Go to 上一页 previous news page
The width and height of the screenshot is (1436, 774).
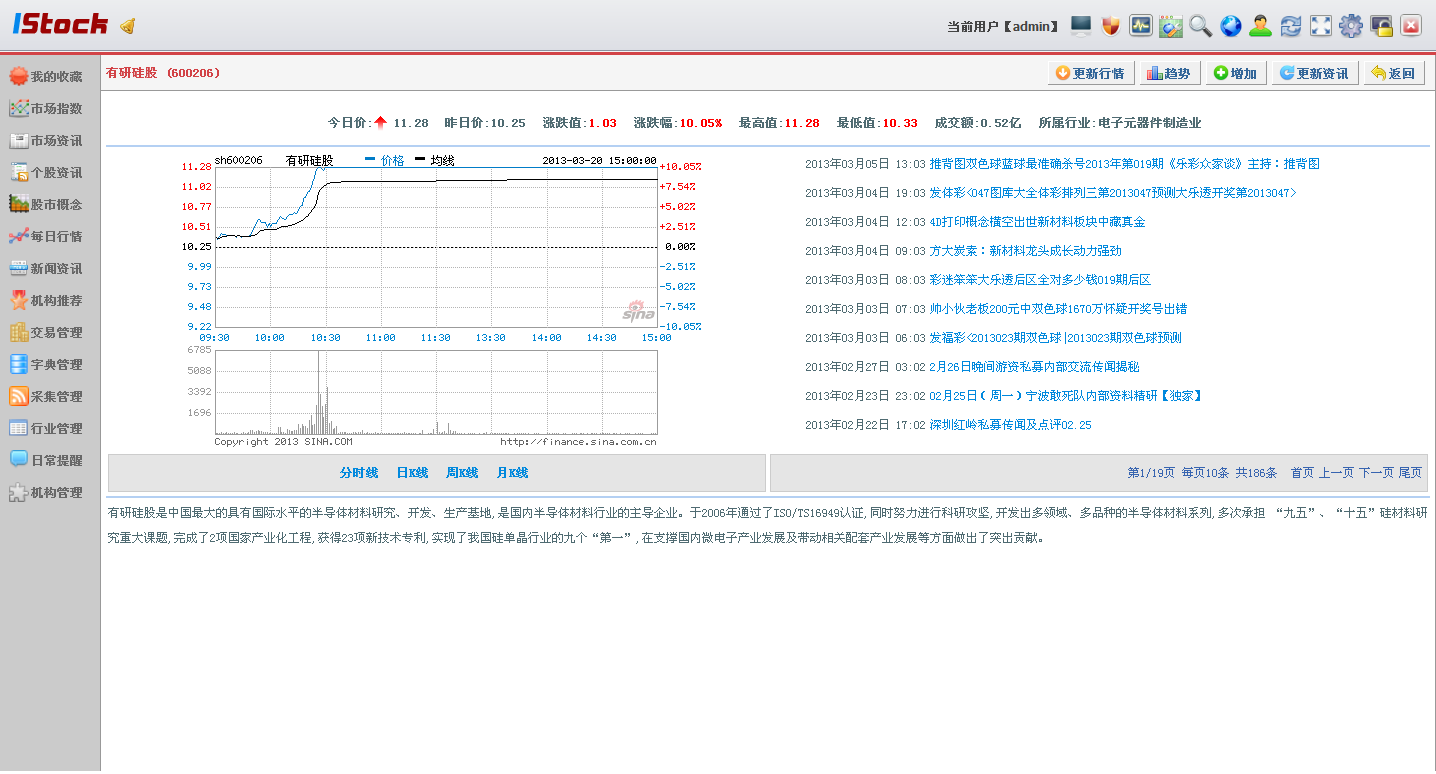click(x=1336, y=473)
